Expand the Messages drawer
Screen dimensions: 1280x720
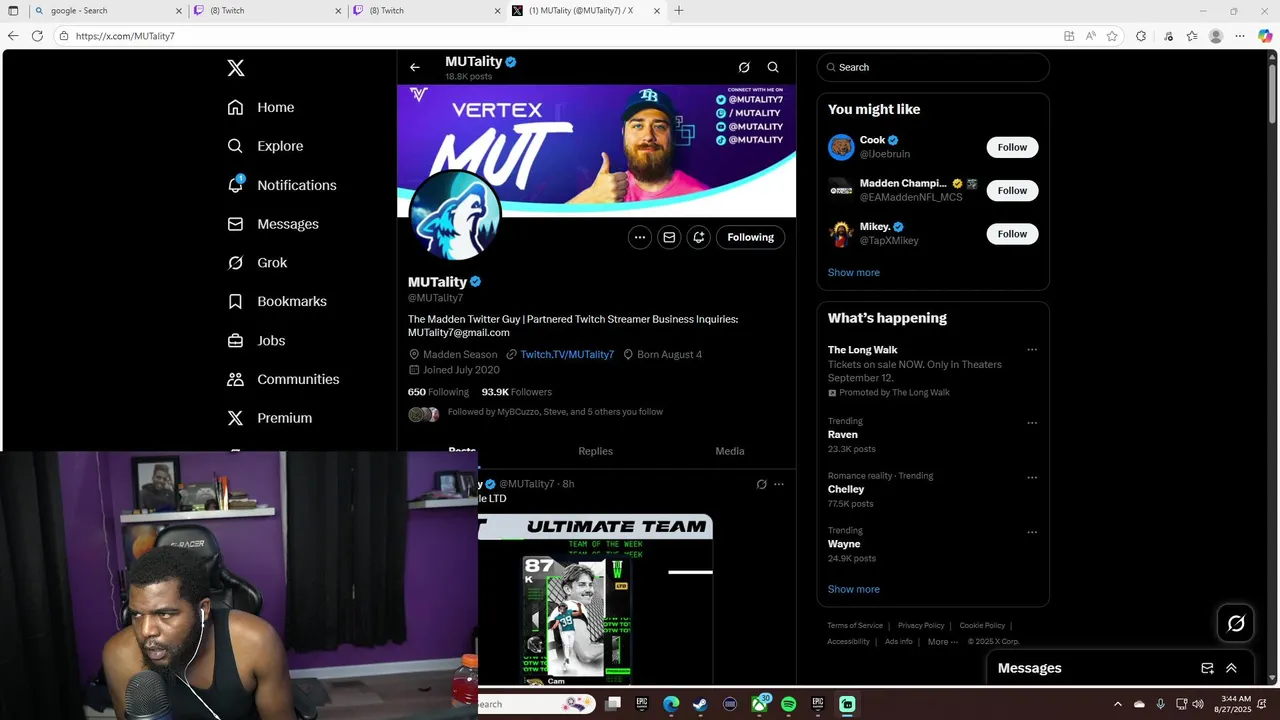point(1231,668)
